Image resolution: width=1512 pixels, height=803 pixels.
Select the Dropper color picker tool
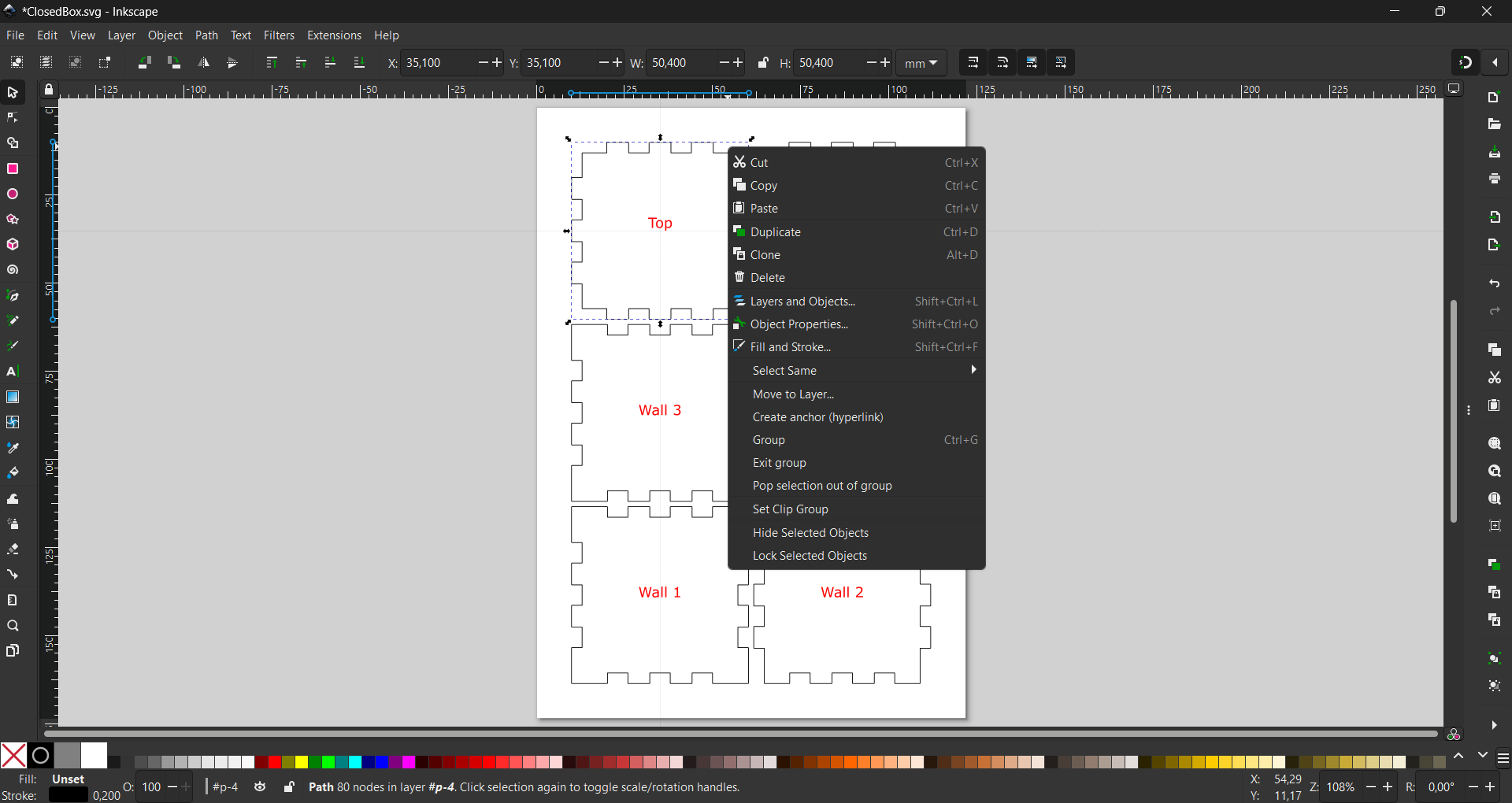point(13,448)
